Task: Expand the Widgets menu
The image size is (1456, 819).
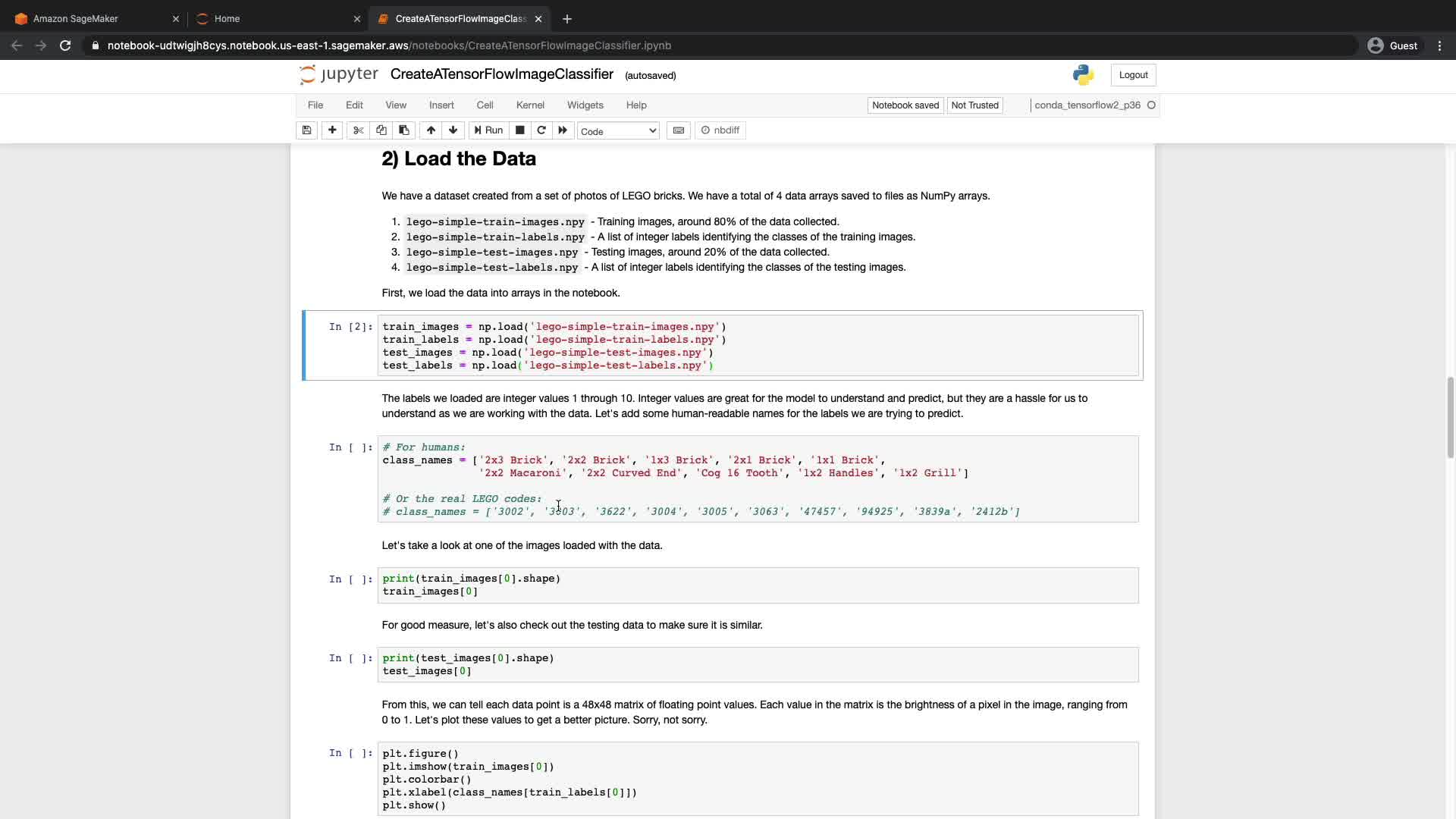Action: (585, 105)
